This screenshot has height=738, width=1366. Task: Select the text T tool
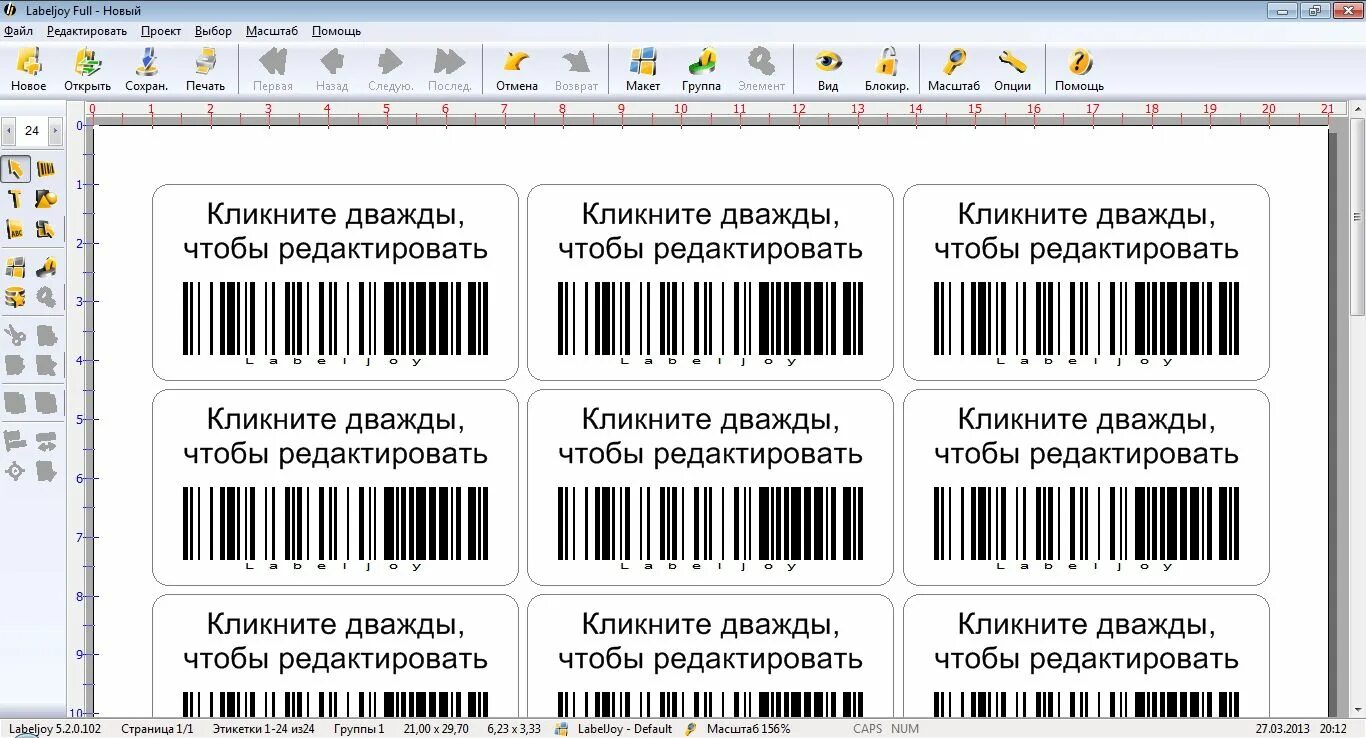(15, 199)
